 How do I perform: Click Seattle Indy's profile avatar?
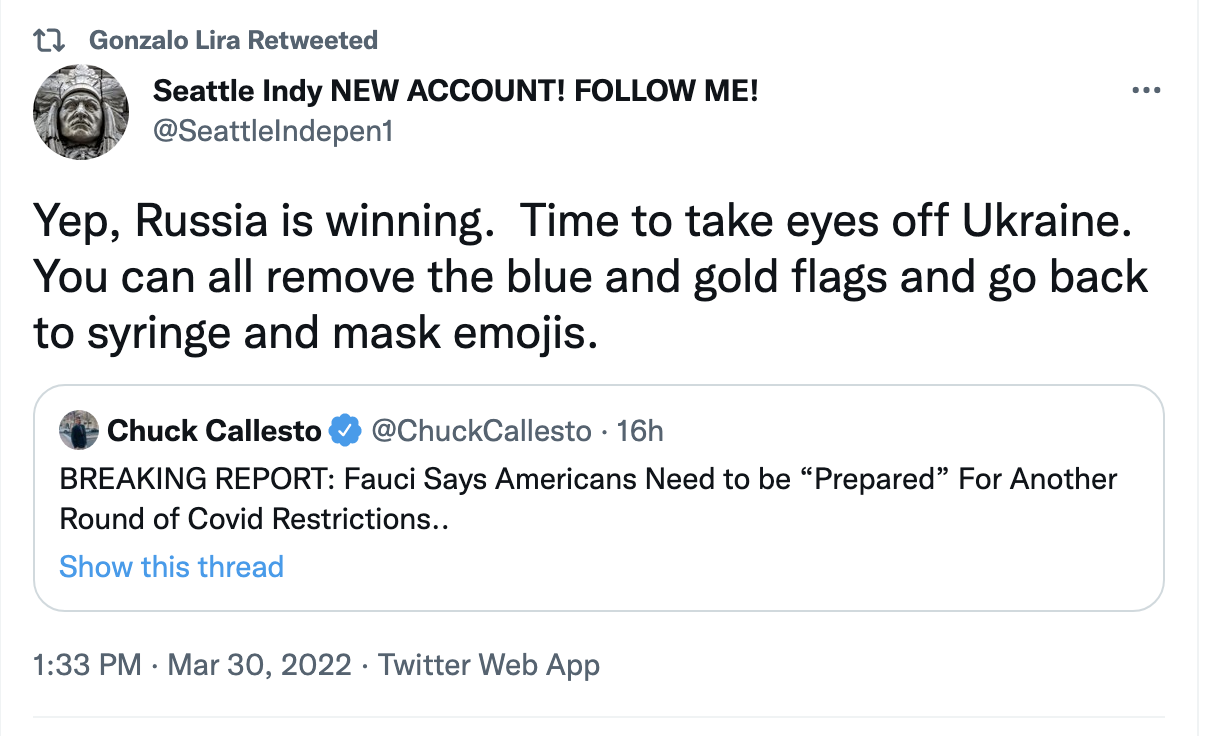(81, 112)
